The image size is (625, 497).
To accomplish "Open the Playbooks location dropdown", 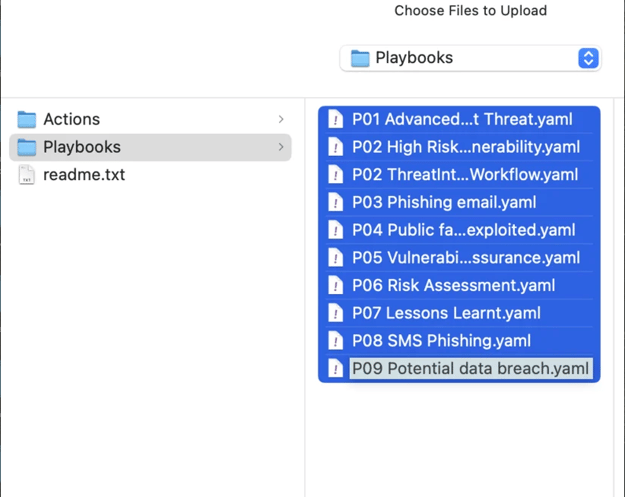I will 470,58.
